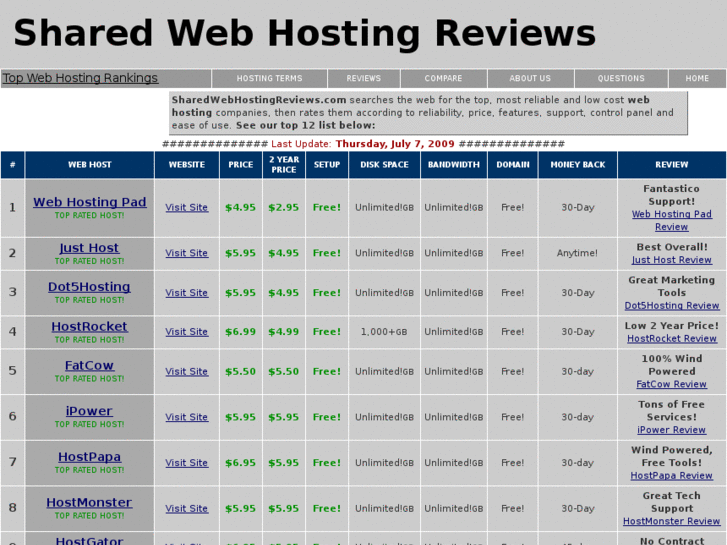Click the Domain column header

click(513, 165)
